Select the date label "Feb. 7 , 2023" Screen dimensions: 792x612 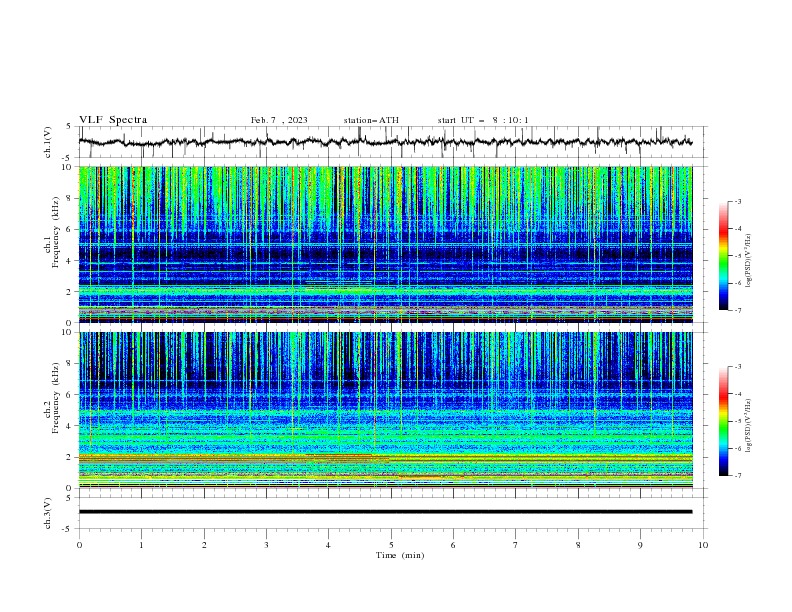pos(279,120)
